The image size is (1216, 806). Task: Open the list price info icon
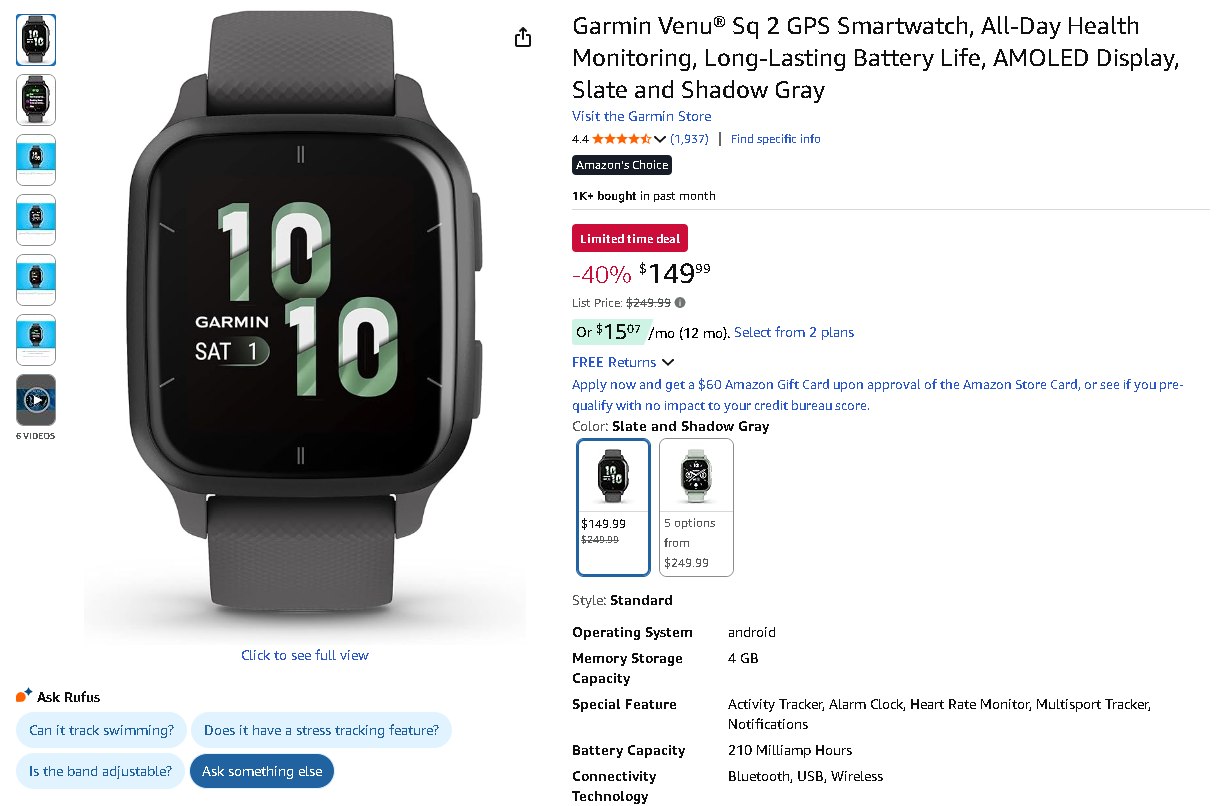point(680,303)
